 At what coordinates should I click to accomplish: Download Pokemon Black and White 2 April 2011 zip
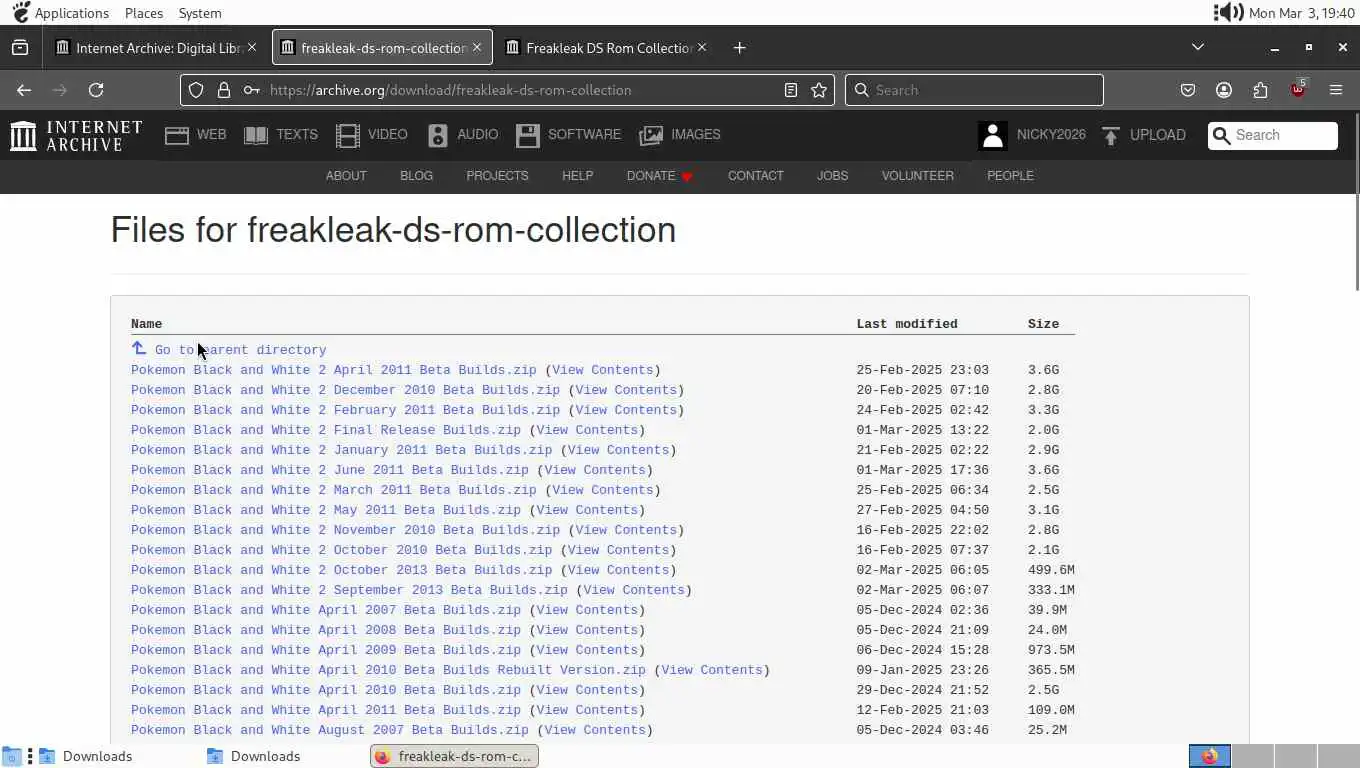tap(333, 370)
